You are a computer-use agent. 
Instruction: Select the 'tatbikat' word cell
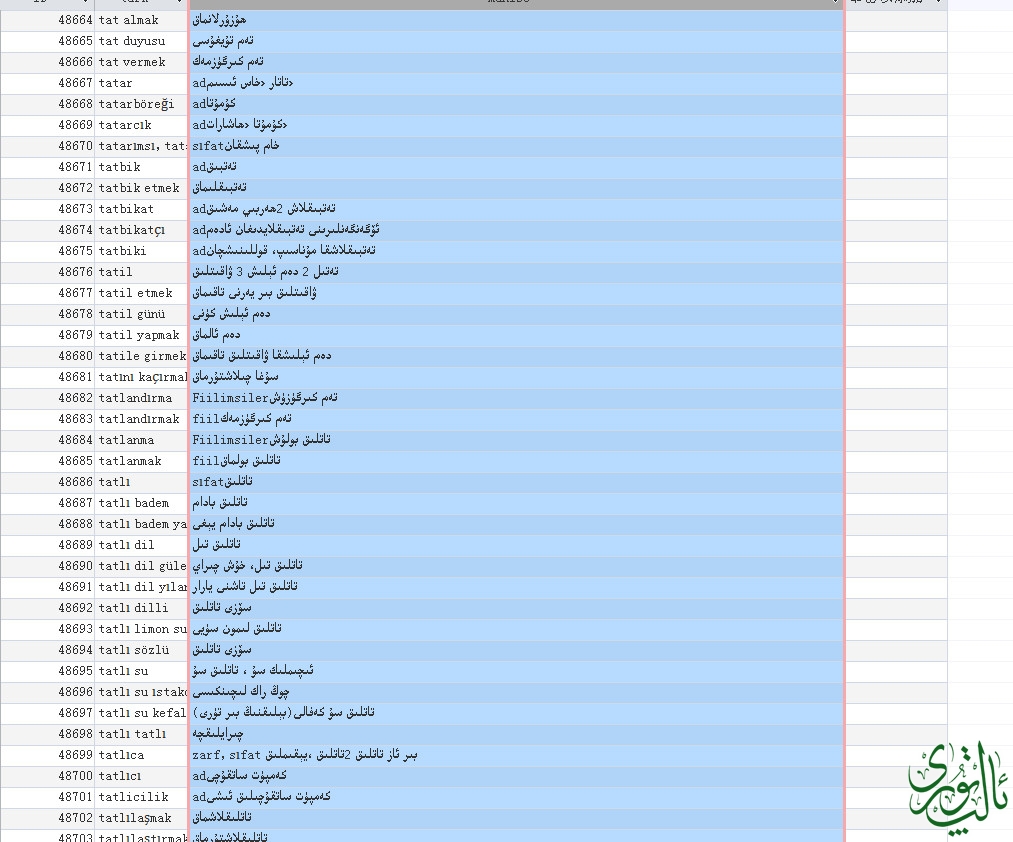[141, 209]
